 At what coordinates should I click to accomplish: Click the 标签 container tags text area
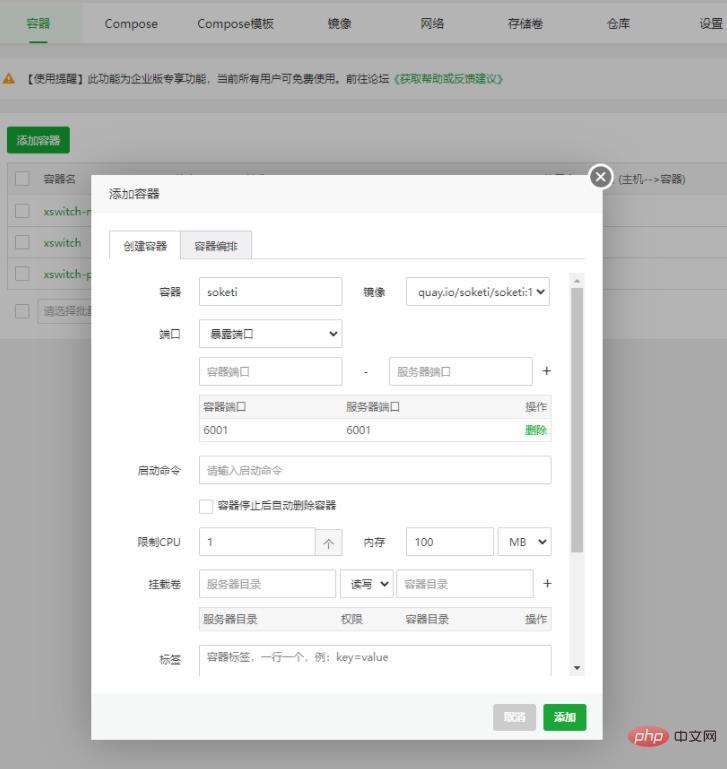pos(375,661)
